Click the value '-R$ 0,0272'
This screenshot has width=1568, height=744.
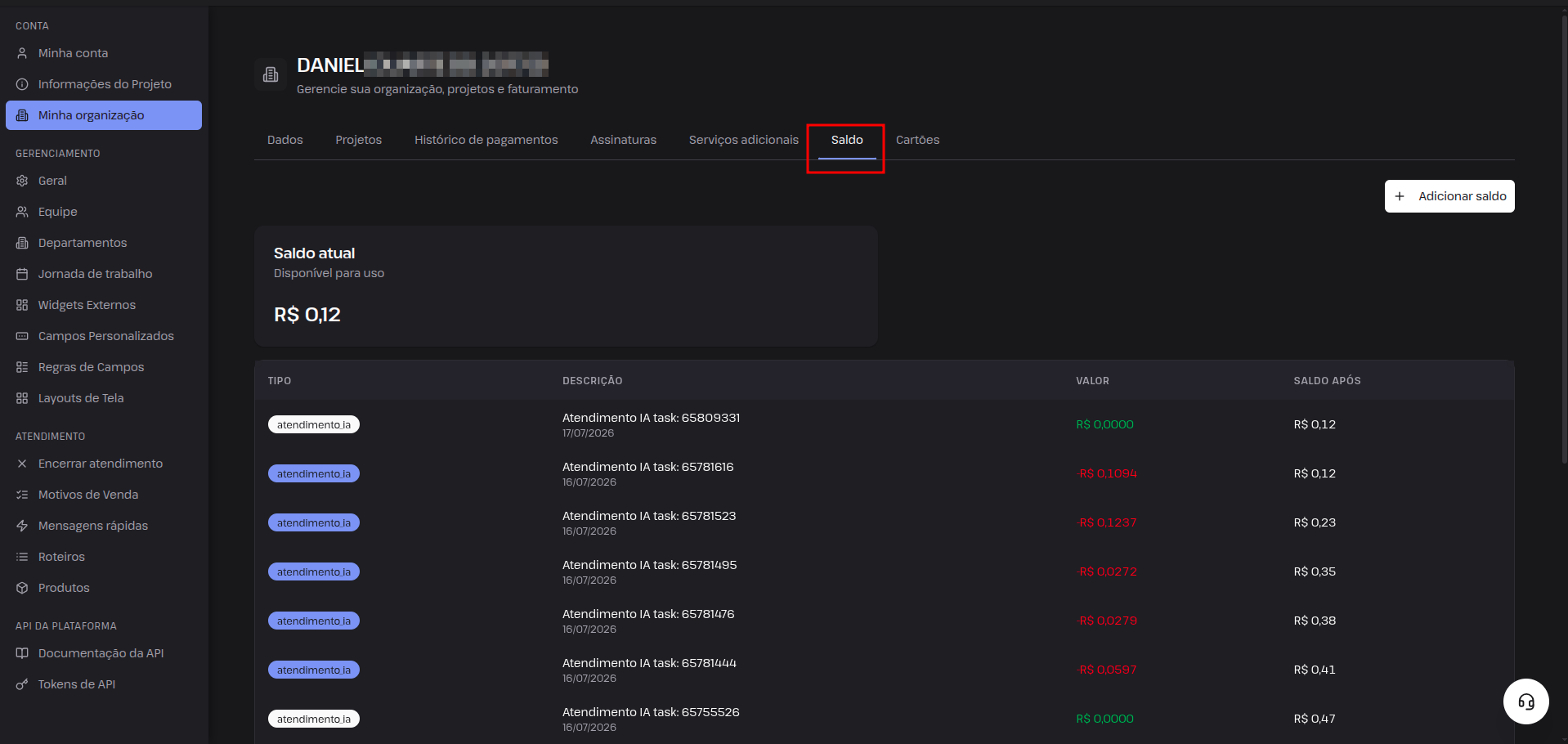1107,571
